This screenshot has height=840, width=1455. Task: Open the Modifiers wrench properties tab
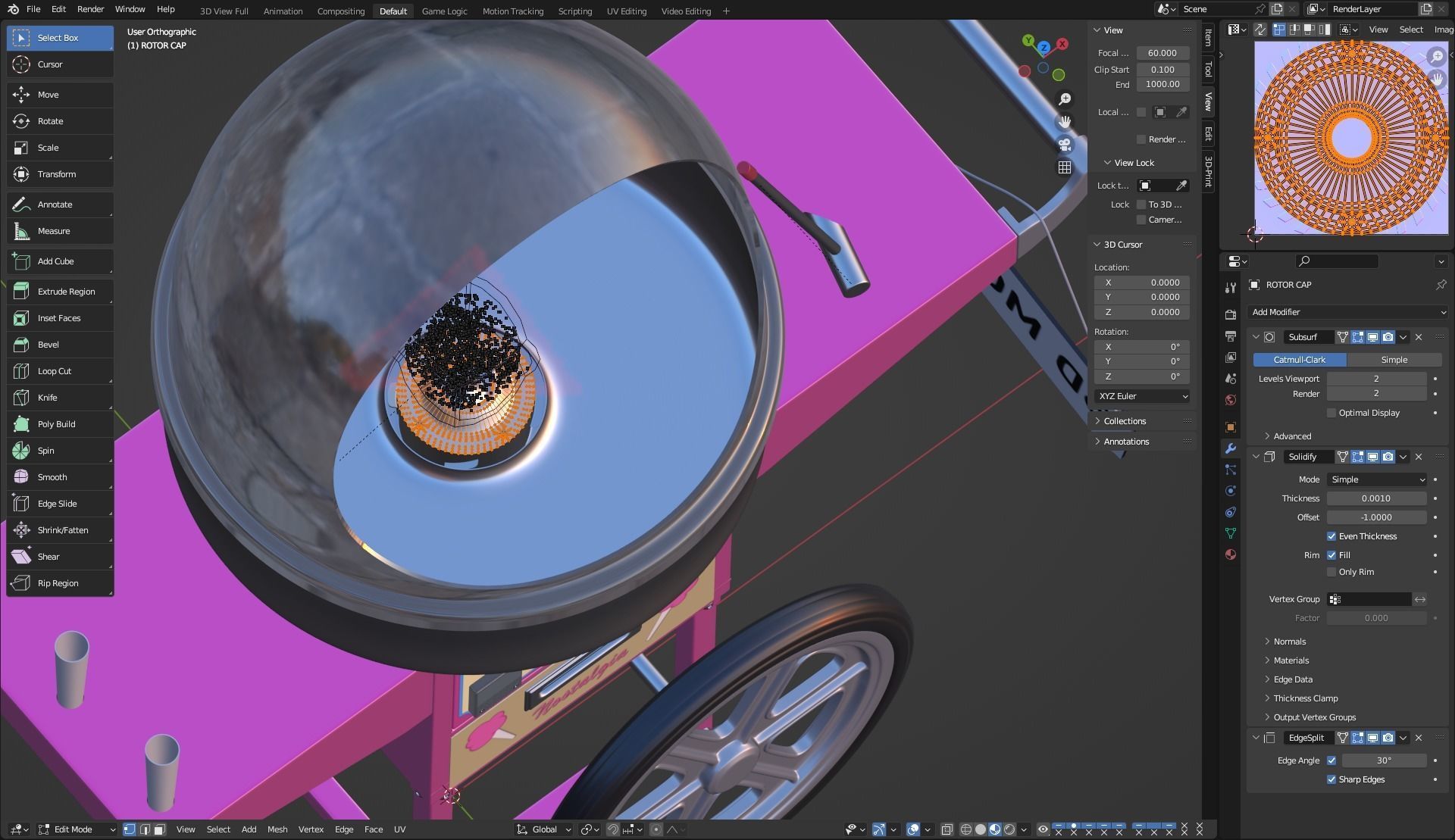pos(1231,448)
